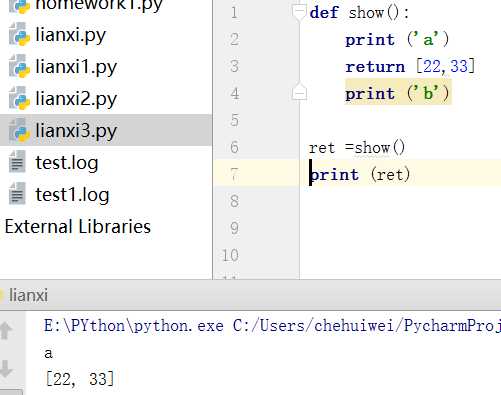Click line number 10 in gutter
The width and height of the screenshot is (501, 395).
point(230,255)
